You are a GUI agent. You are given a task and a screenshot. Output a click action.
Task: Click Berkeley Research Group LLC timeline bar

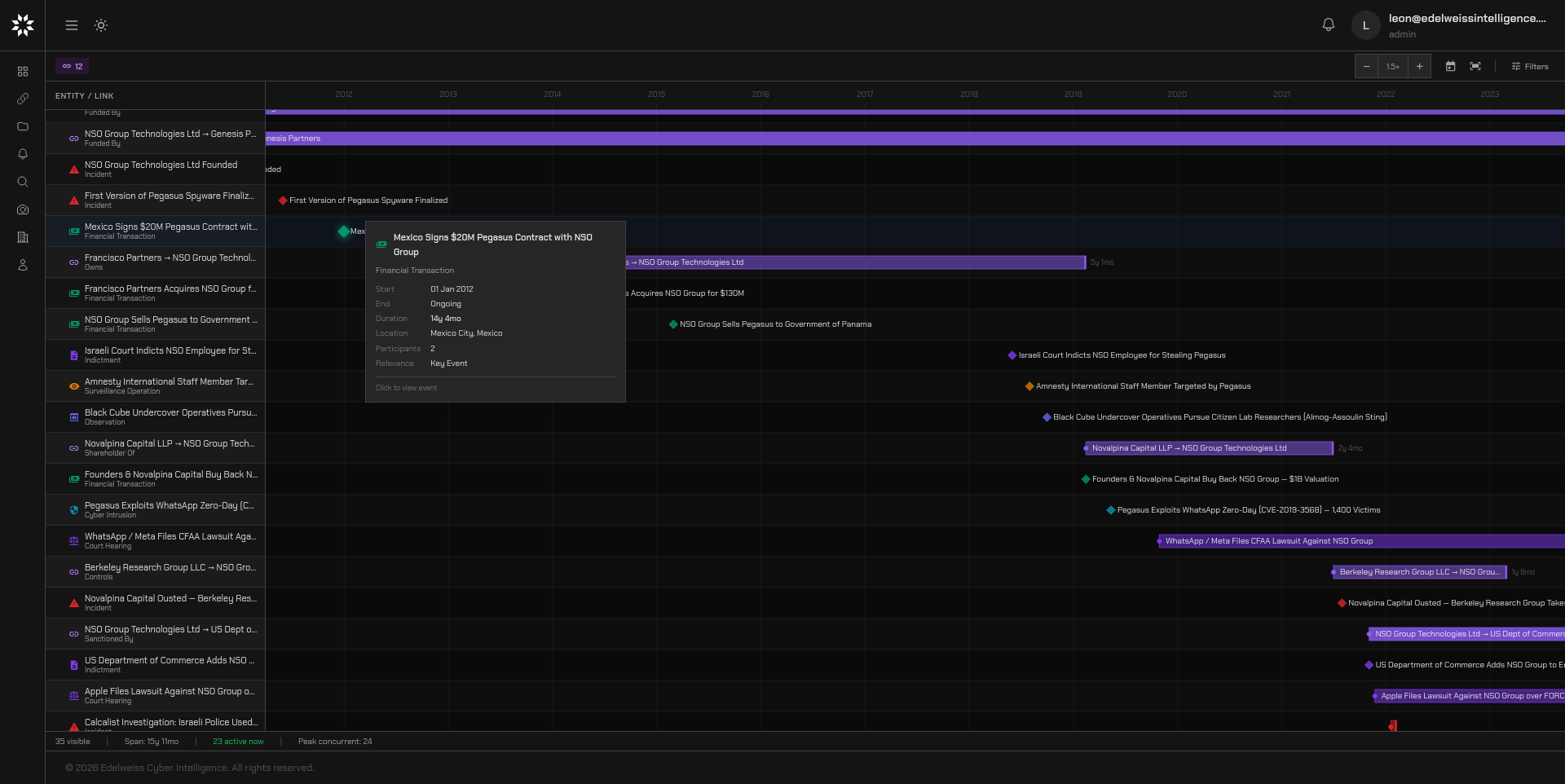point(1420,572)
